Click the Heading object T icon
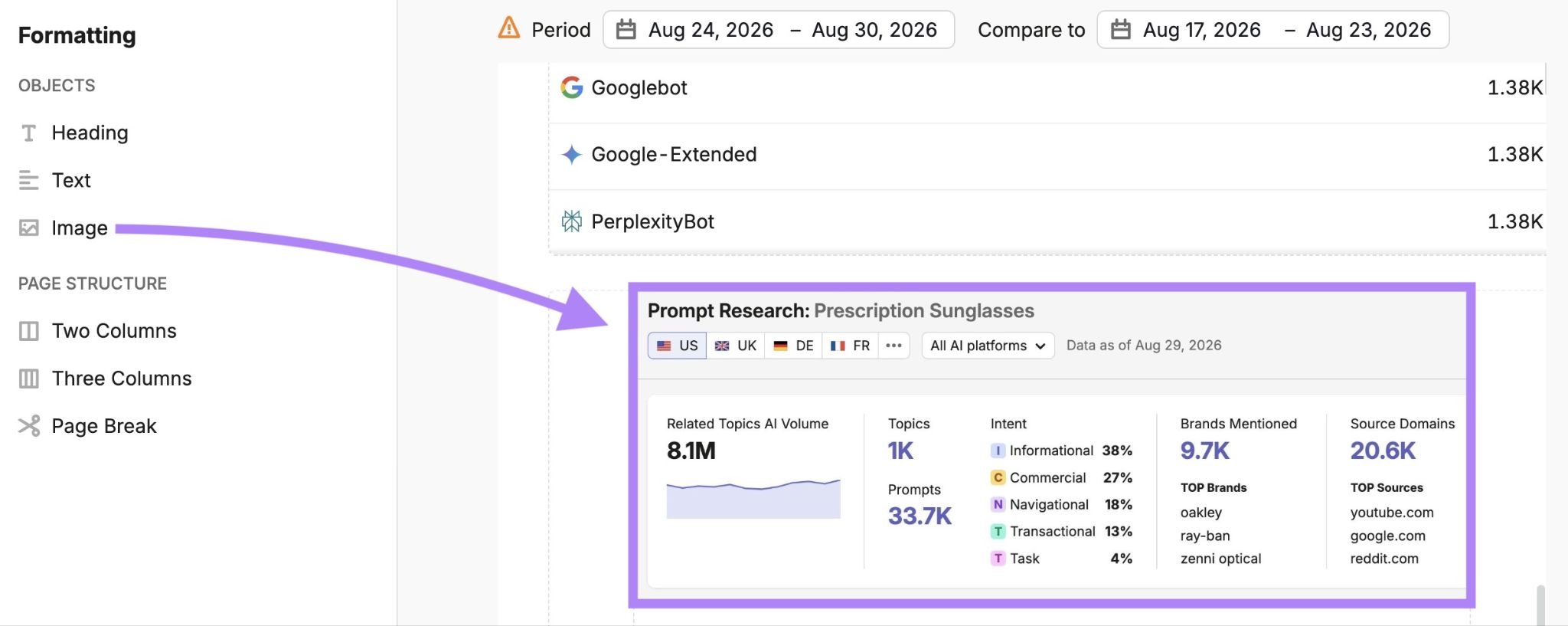Screen dimensions: 1568x626 28,133
